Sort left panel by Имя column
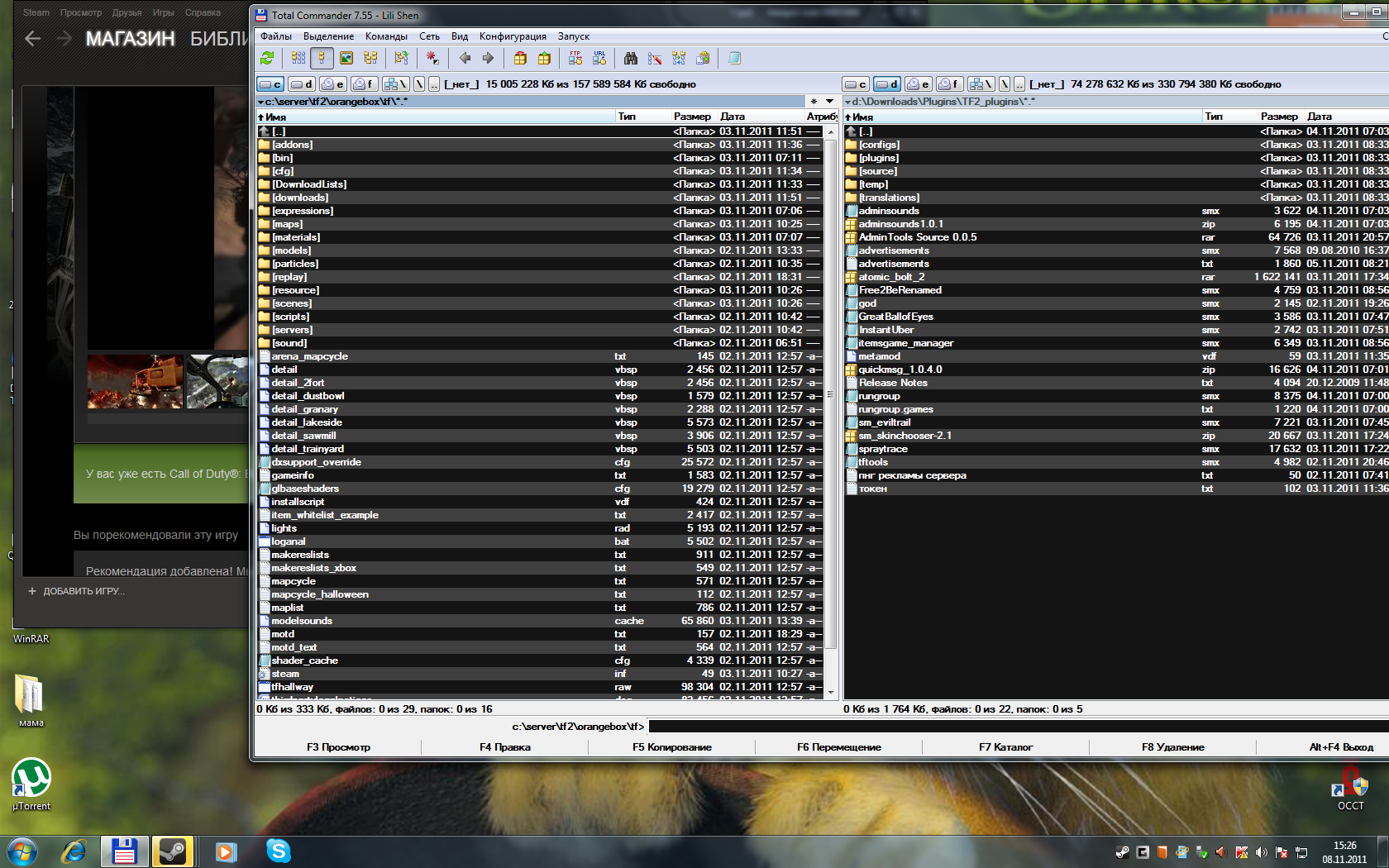The width and height of the screenshot is (1389, 868). pos(436,117)
